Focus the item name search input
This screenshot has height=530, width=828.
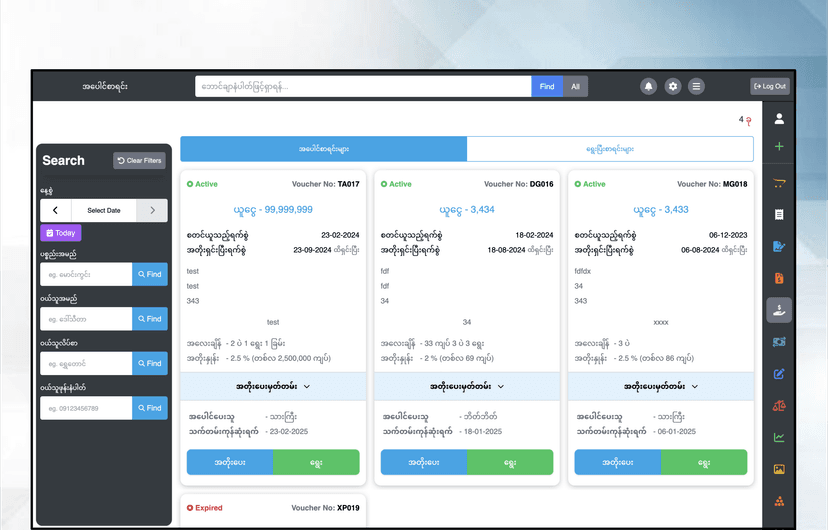[86, 275]
